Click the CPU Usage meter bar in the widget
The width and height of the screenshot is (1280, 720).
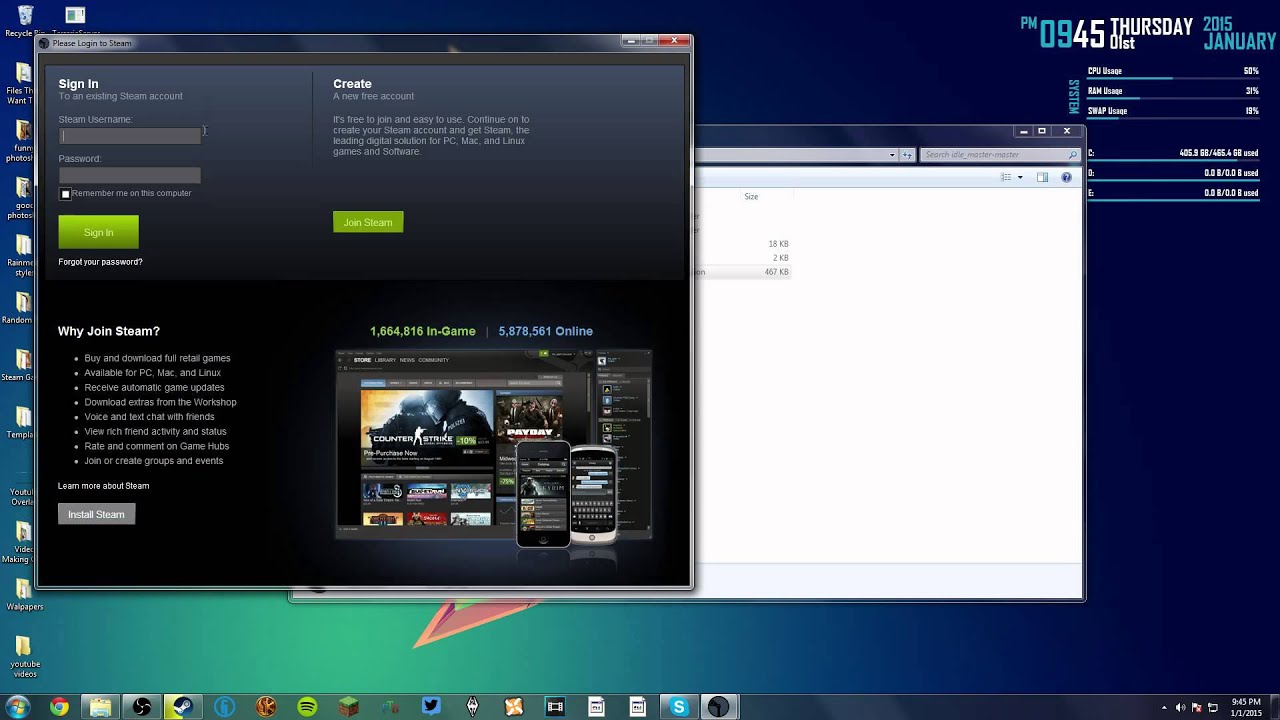pyautogui.click(x=1173, y=79)
